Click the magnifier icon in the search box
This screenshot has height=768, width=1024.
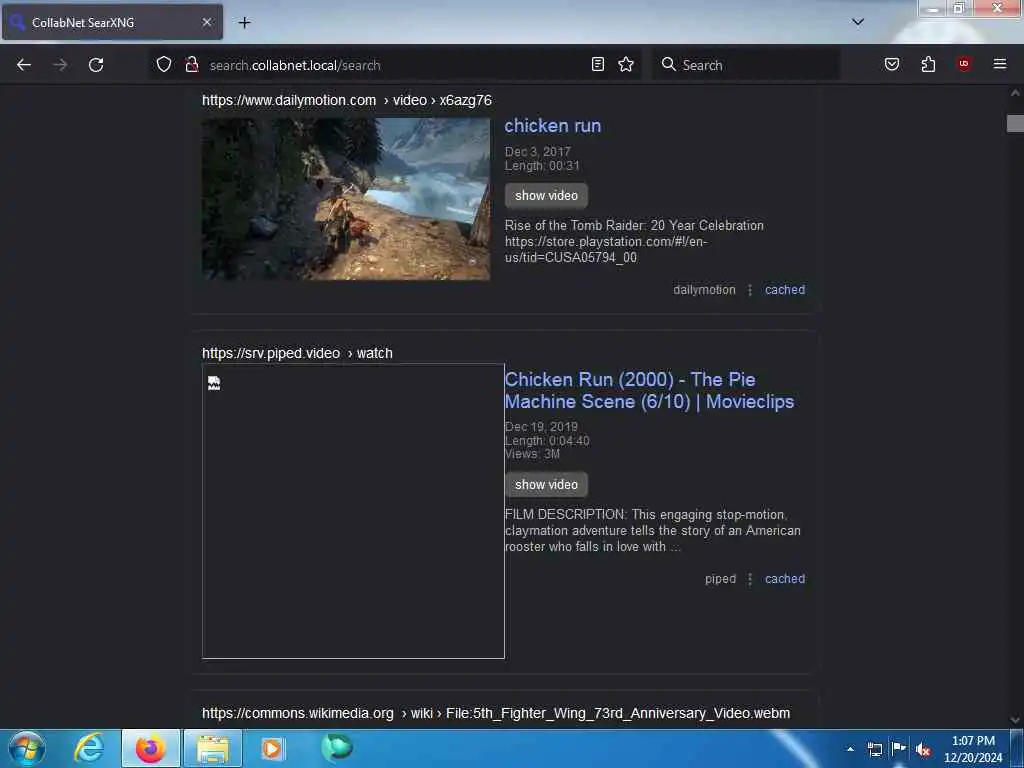[668, 64]
